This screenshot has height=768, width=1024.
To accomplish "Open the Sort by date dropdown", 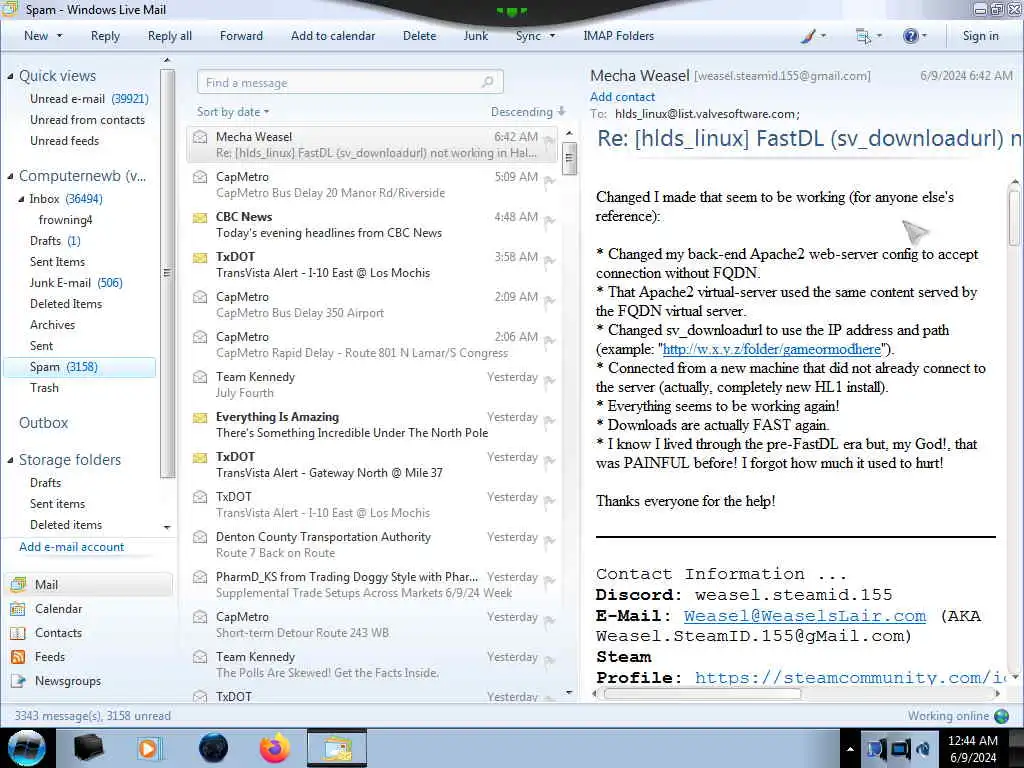I will click(232, 112).
